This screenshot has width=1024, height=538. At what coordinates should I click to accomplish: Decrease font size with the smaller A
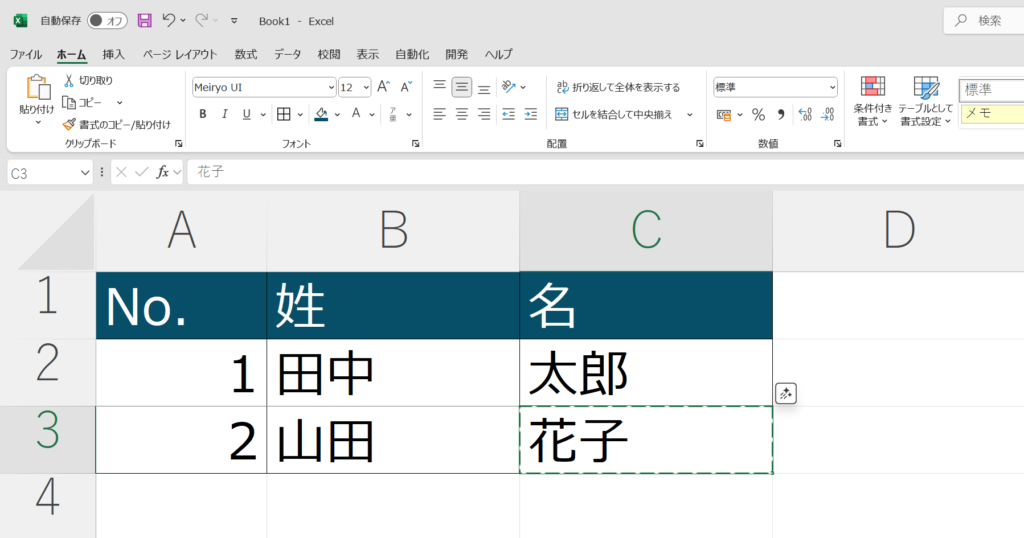[x=406, y=87]
